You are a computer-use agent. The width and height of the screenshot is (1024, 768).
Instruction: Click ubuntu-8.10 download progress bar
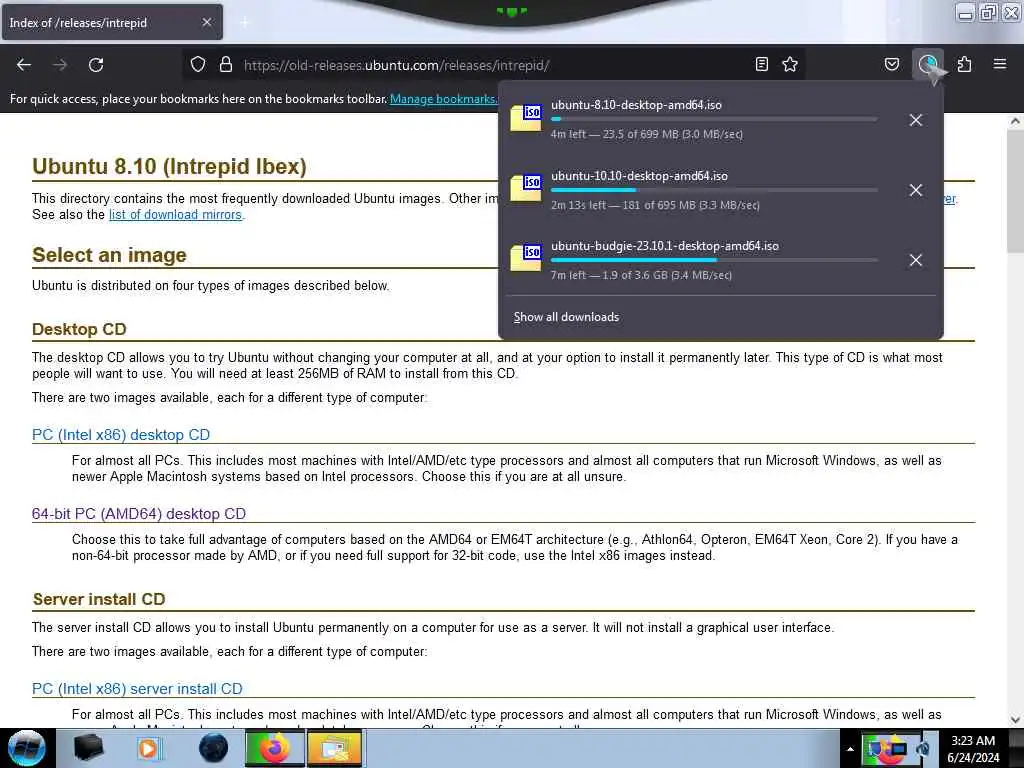714,120
